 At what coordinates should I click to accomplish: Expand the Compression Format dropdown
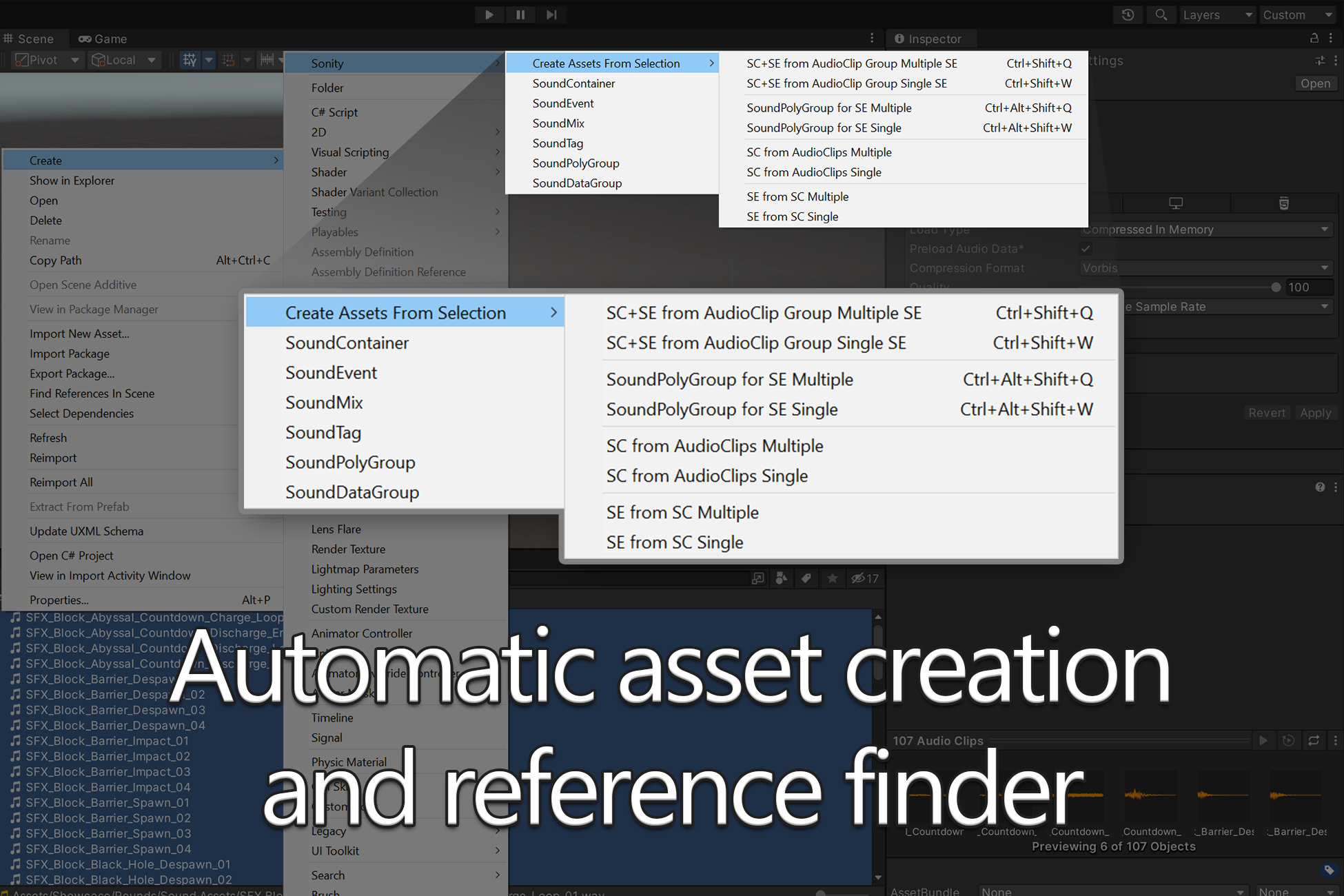(1205, 268)
